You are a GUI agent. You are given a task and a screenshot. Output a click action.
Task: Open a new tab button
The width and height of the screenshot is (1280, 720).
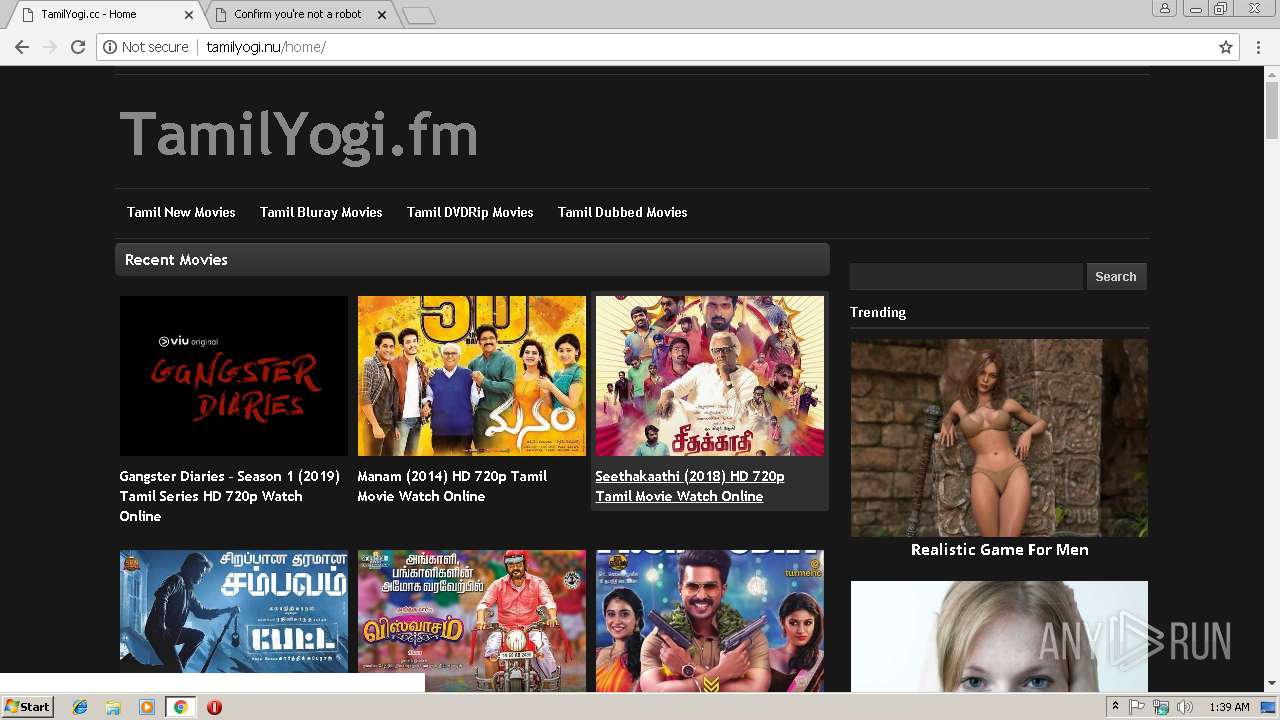[x=418, y=15]
